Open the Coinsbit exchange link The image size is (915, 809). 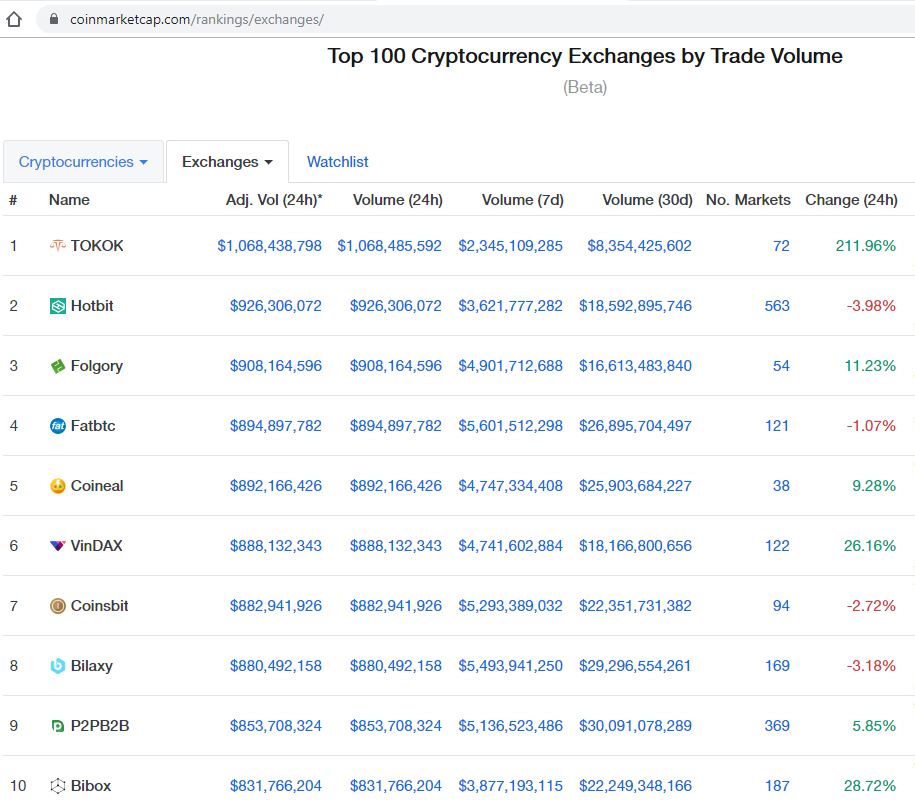99,606
